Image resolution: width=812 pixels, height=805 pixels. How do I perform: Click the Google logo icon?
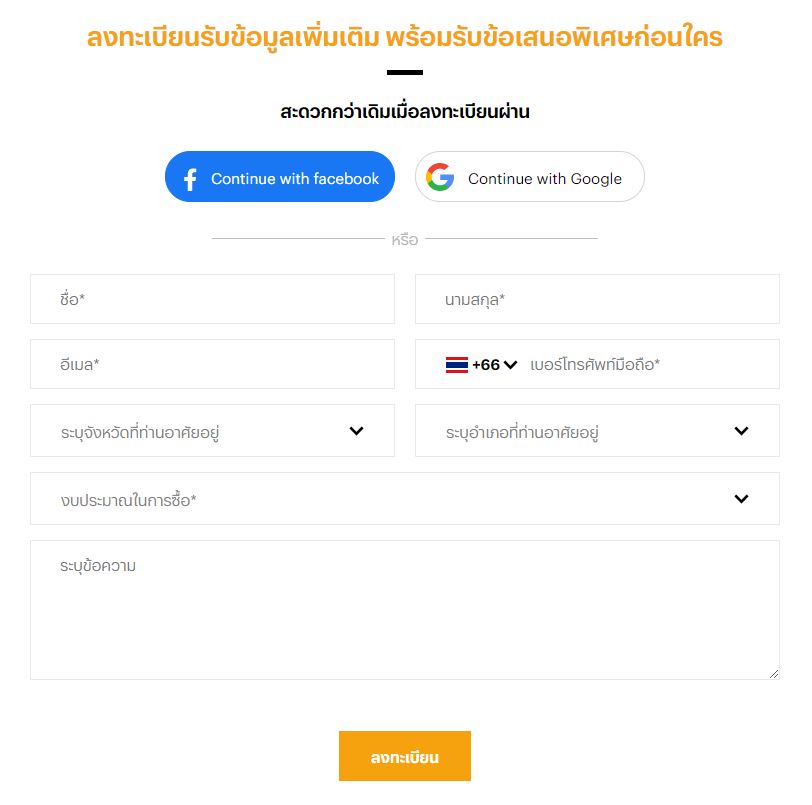pos(440,178)
